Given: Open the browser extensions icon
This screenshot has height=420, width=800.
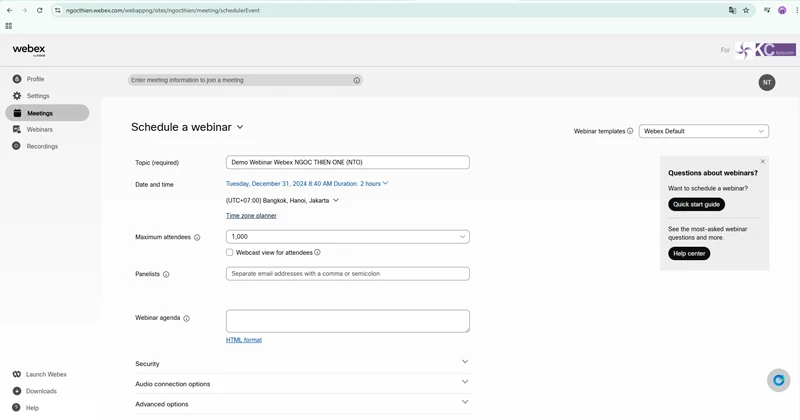Looking at the screenshot, I should tap(767, 10).
